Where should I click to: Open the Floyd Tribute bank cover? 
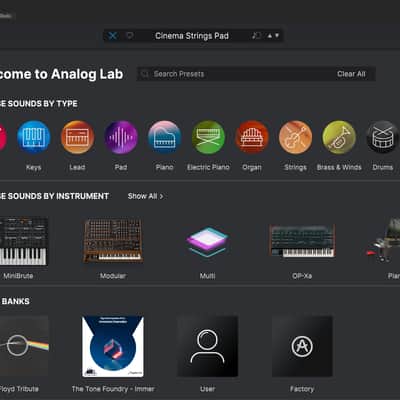[24, 347]
